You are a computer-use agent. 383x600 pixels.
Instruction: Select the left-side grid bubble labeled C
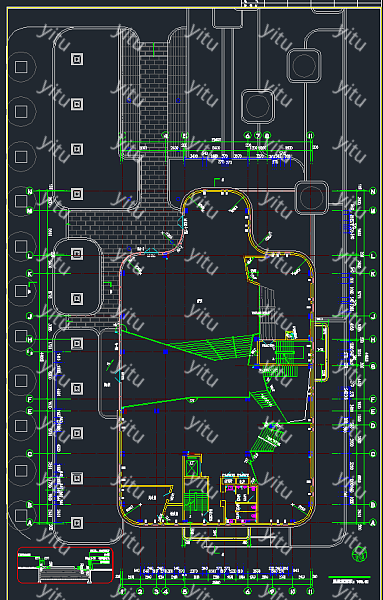click(x=30, y=454)
